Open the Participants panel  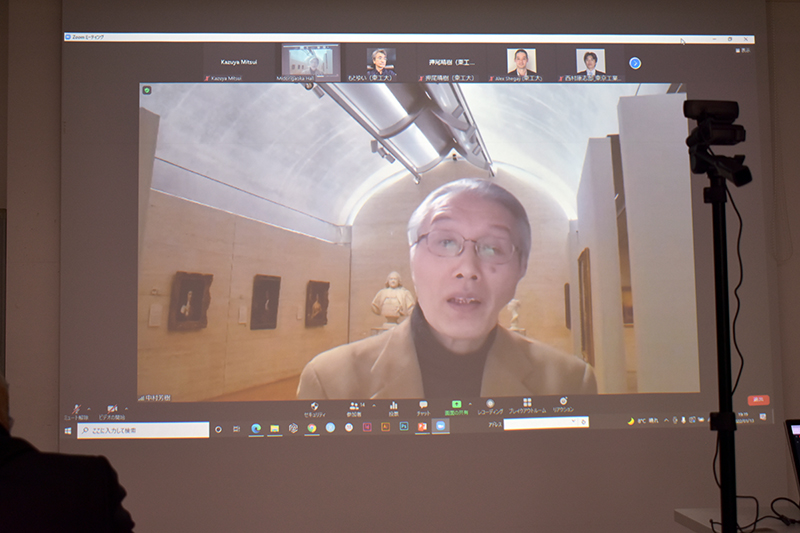click(x=354, y=410)
